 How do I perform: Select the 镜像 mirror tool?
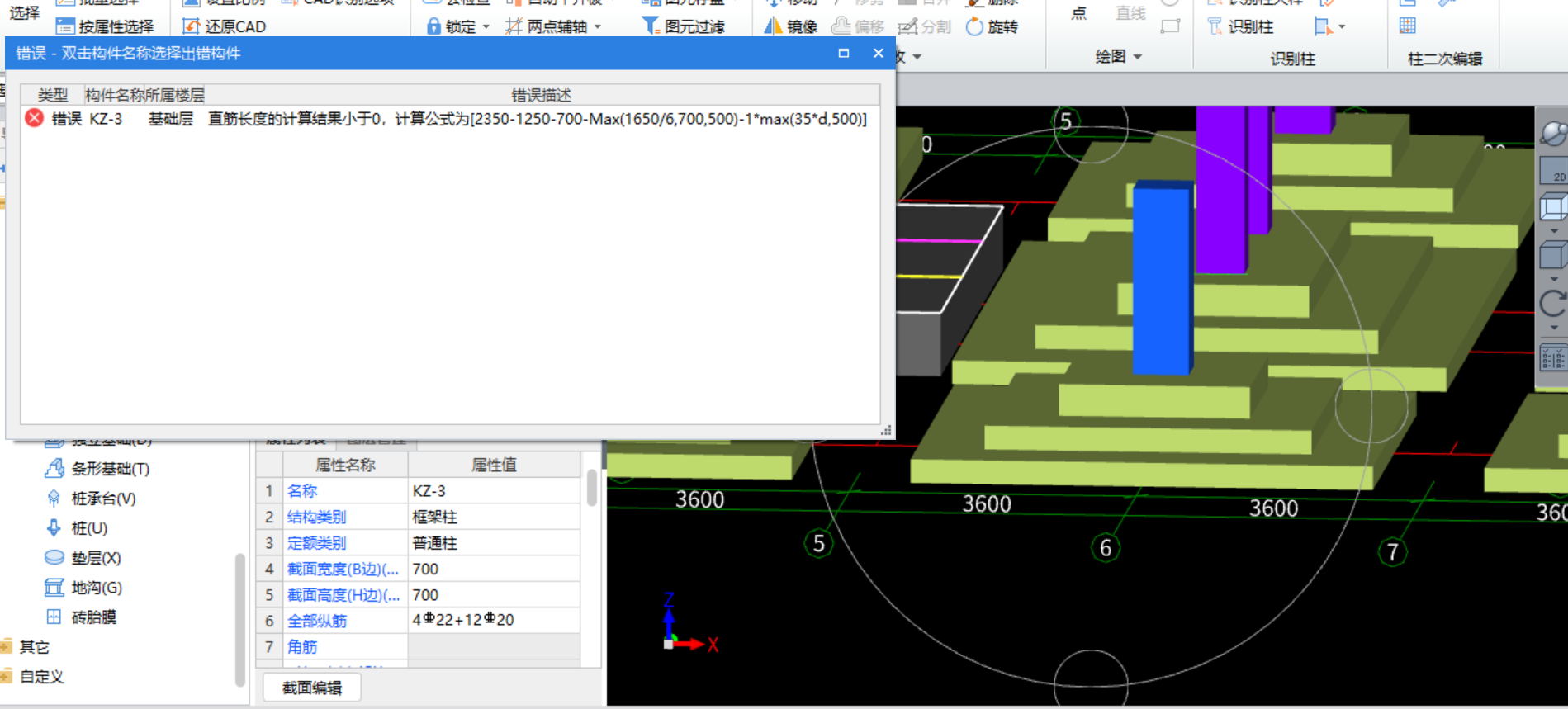[x=790, y=26]
